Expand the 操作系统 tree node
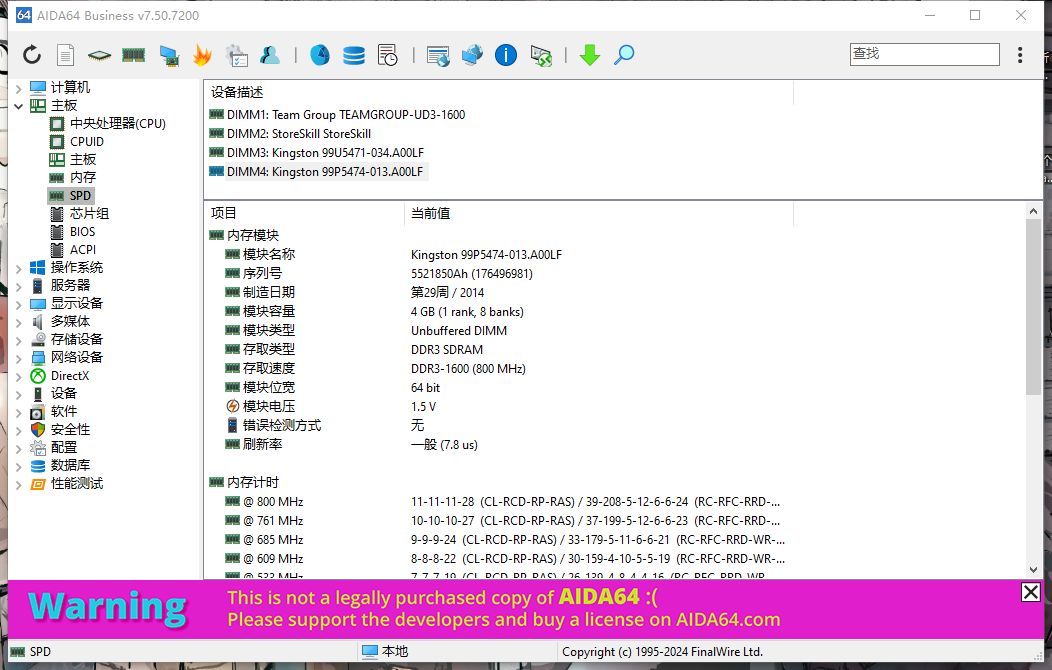The image size is (1052, 670). (x=18, y=268)
